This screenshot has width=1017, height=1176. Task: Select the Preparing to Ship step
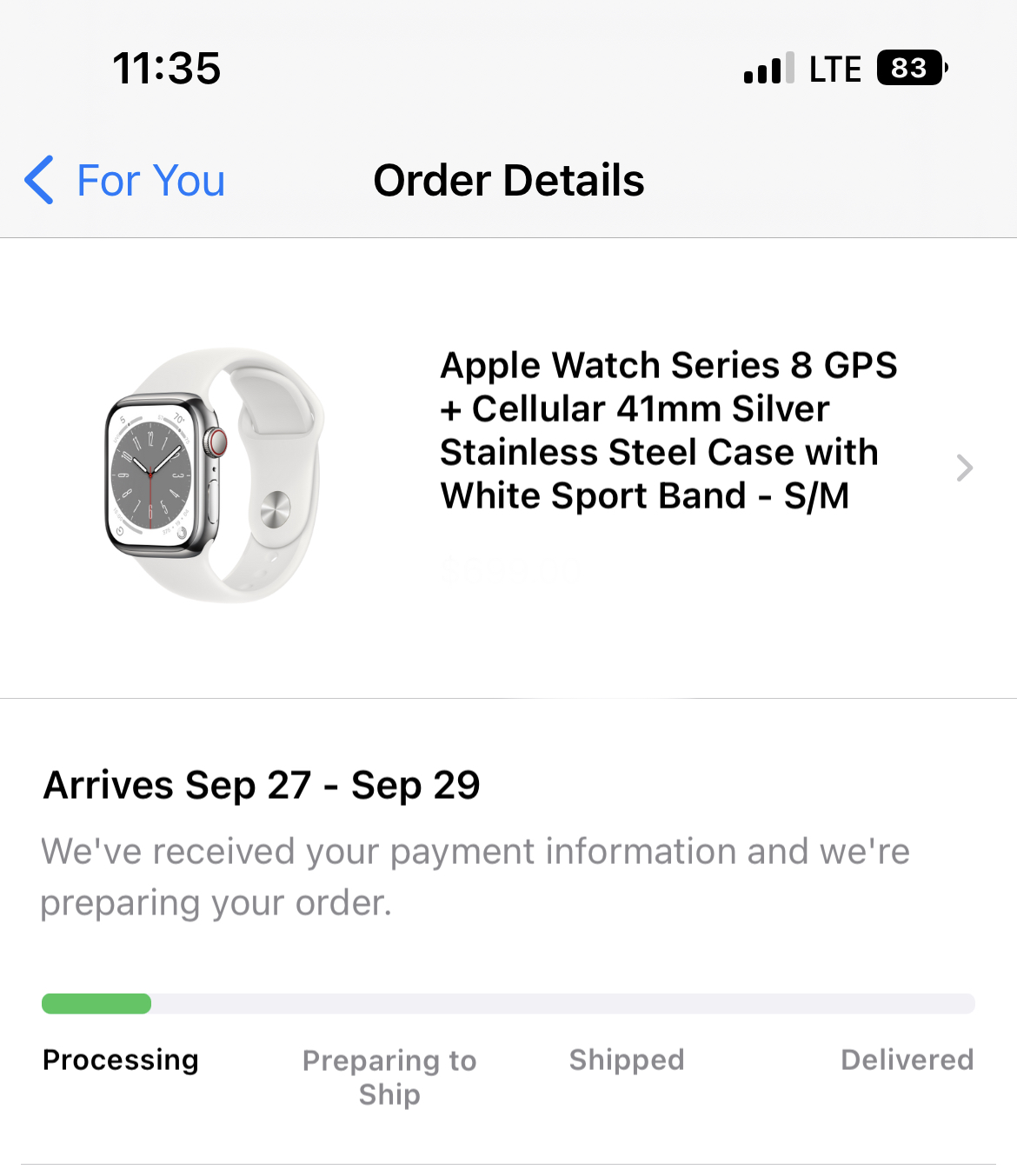[x=389, y=1076]
